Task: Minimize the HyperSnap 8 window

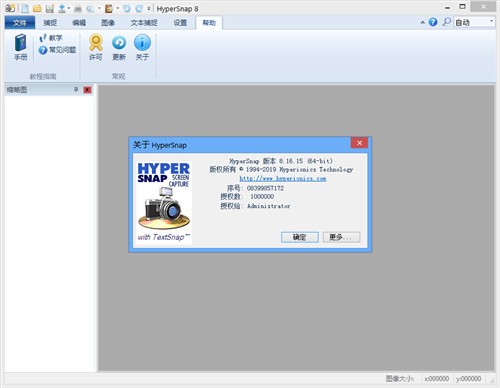Action: coord(447,7)
